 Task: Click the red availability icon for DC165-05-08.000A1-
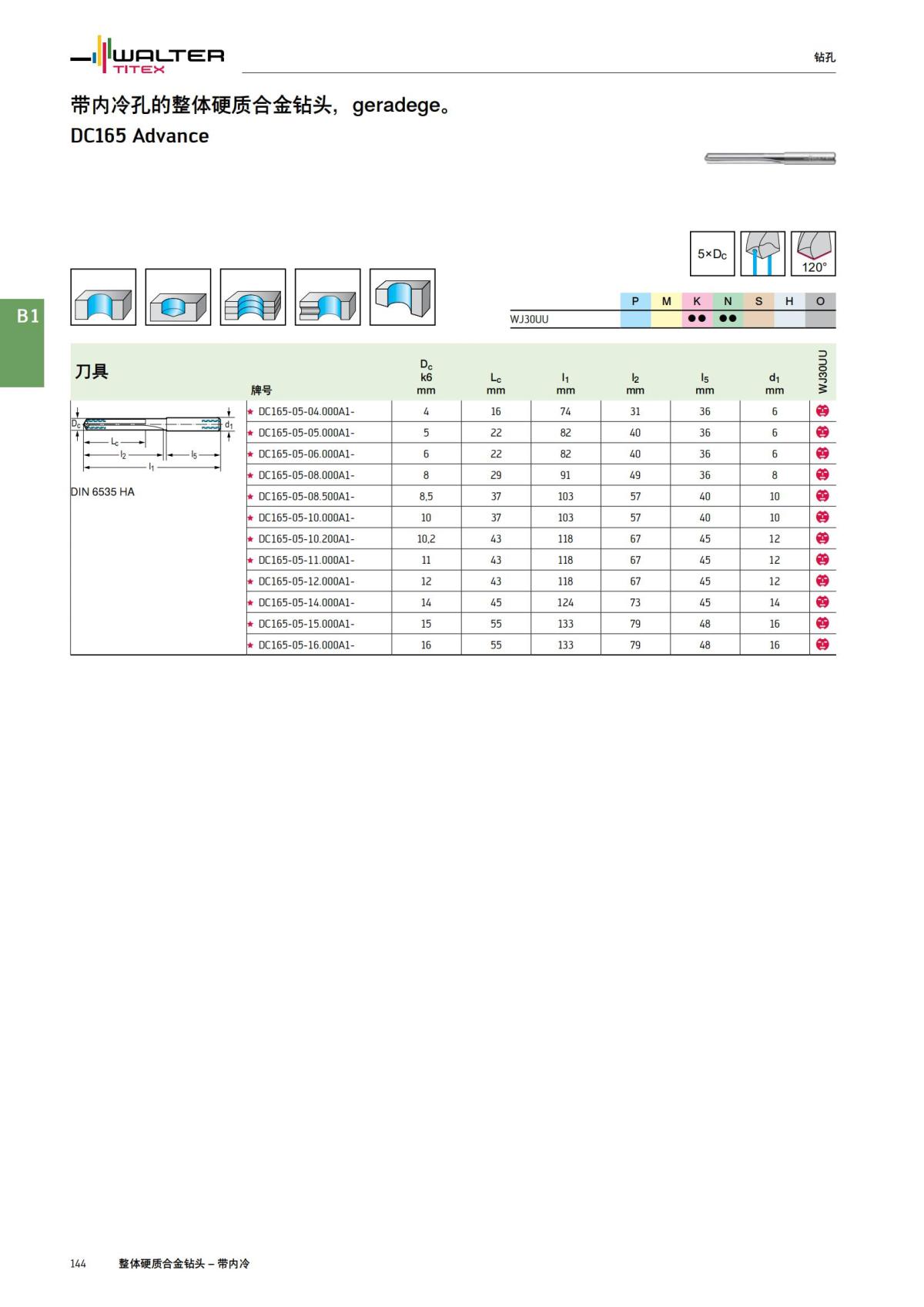(x=822, y=474)
